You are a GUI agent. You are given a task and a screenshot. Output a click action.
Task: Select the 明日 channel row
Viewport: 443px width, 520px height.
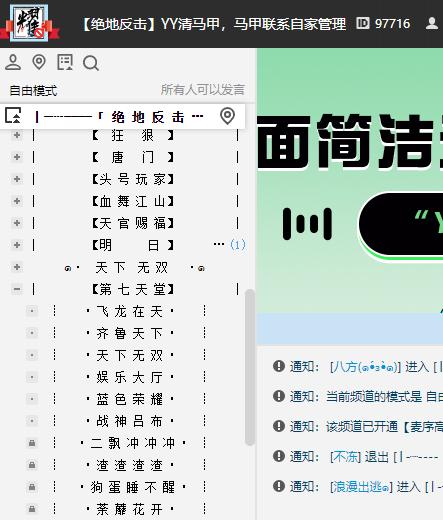coord(133,245)
